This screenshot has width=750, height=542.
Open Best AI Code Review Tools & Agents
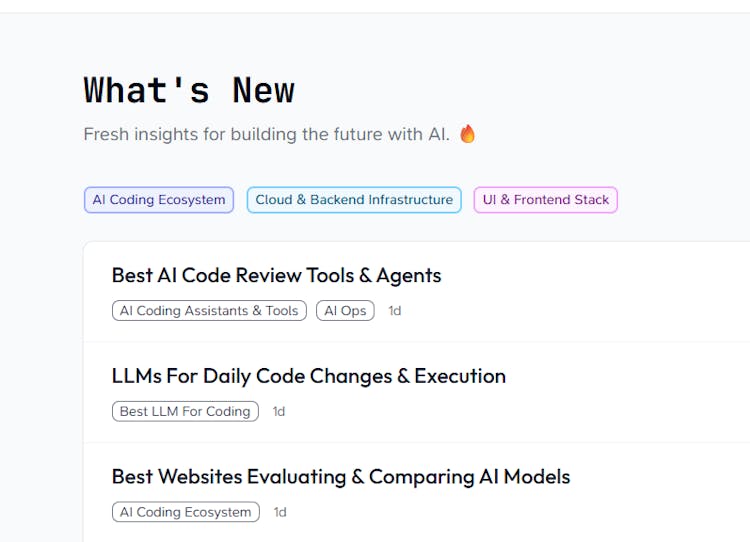pyautogui.click(x=276, y=275)
